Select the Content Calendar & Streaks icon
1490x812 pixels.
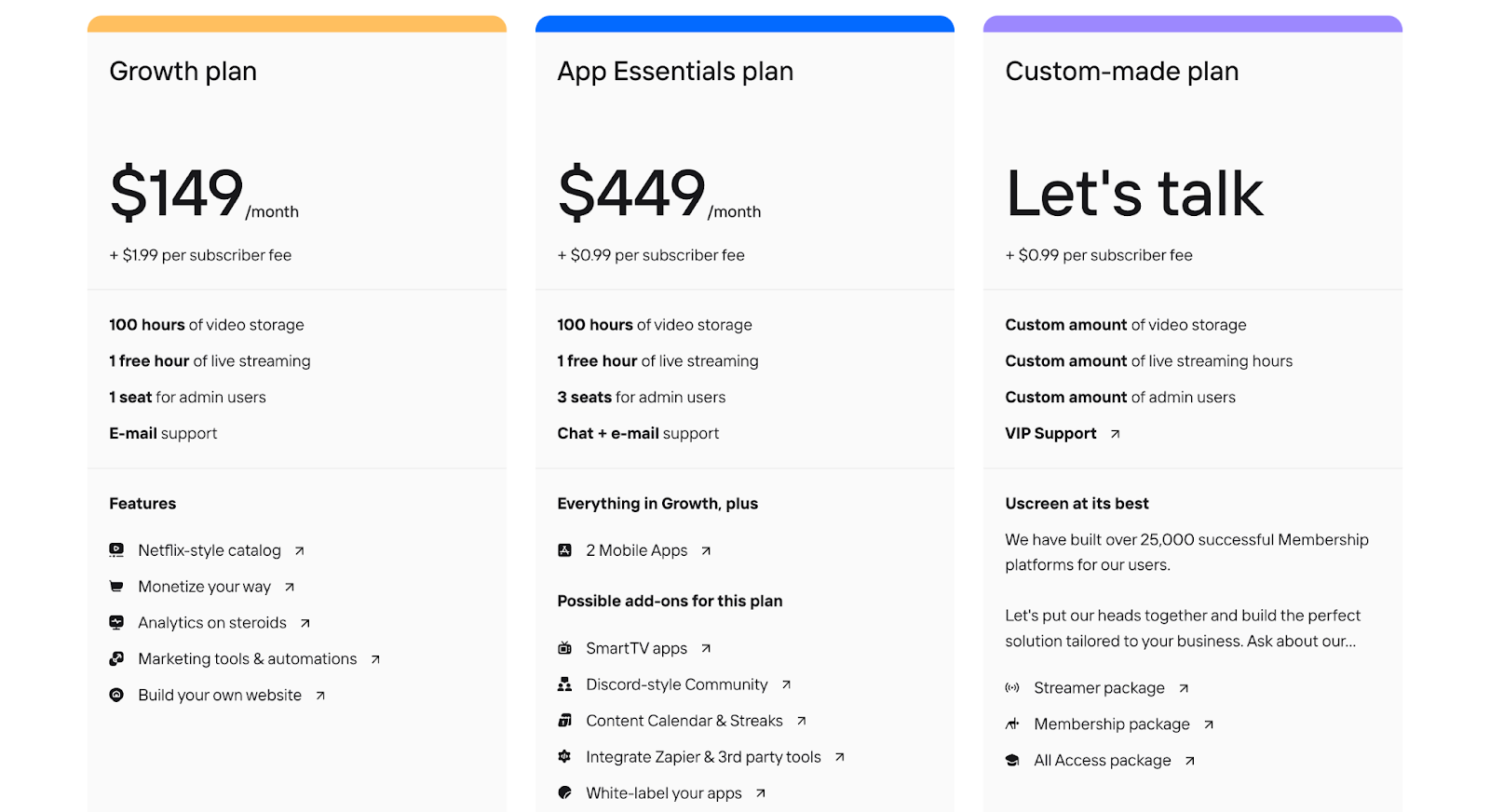pyautogui.click(x=564, y=721)
